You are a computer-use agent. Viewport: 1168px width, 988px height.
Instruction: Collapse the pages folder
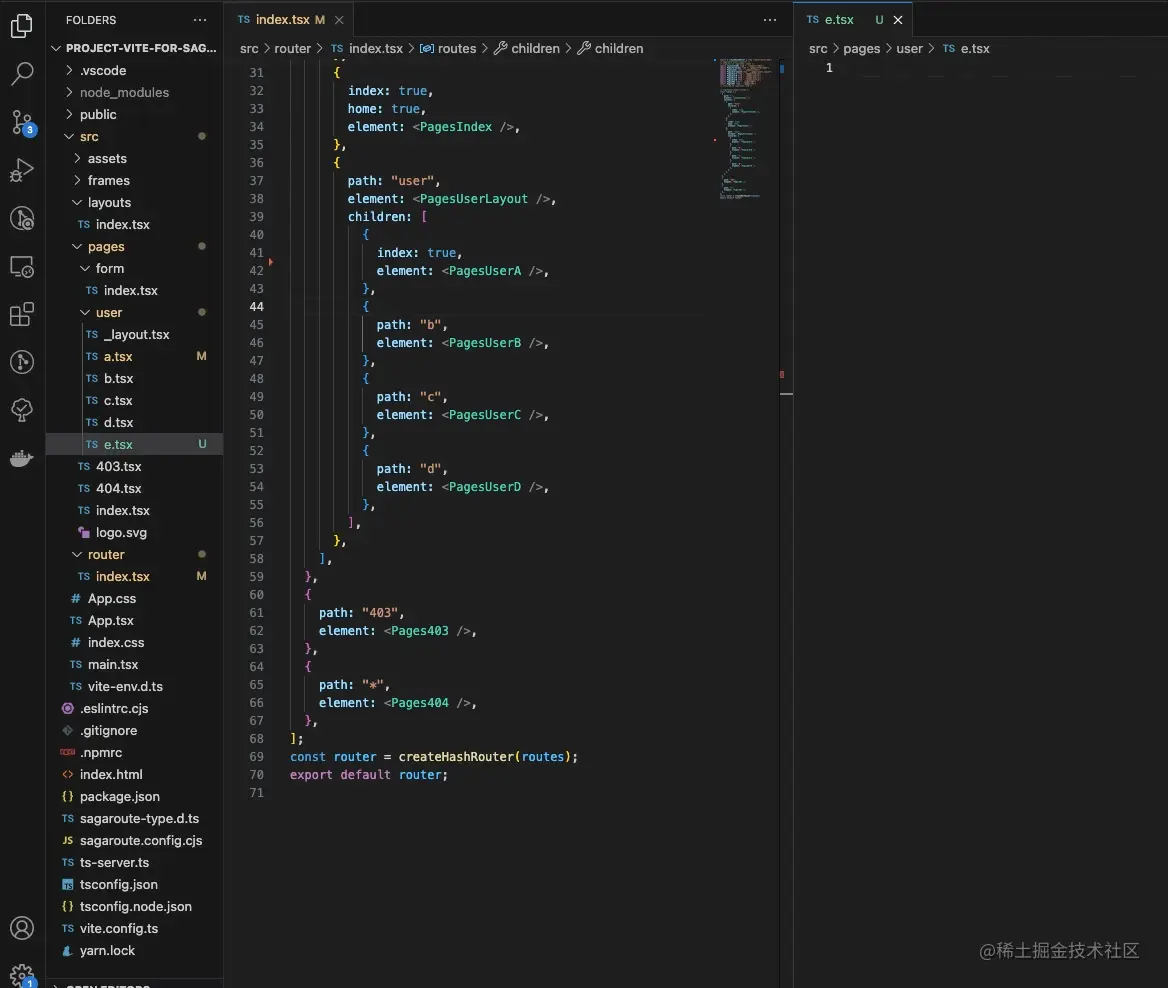pos(136,246)
